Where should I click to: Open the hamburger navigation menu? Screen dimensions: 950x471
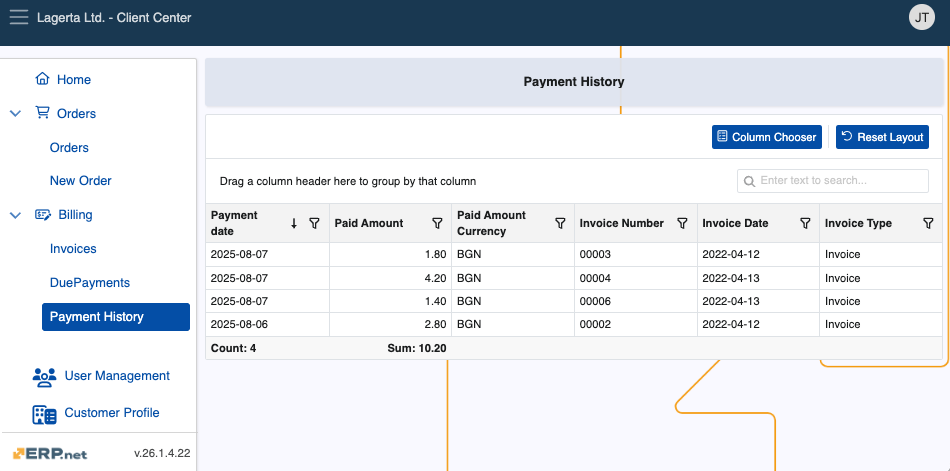tap(19, 17)
